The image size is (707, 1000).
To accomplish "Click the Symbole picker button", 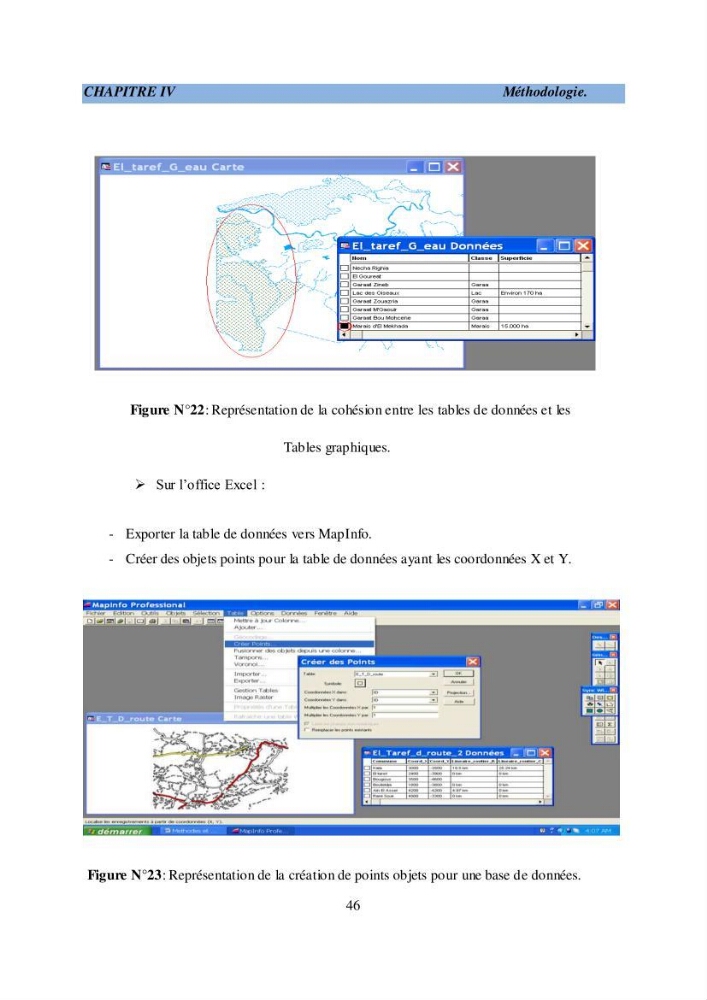I will click(360, 683).
